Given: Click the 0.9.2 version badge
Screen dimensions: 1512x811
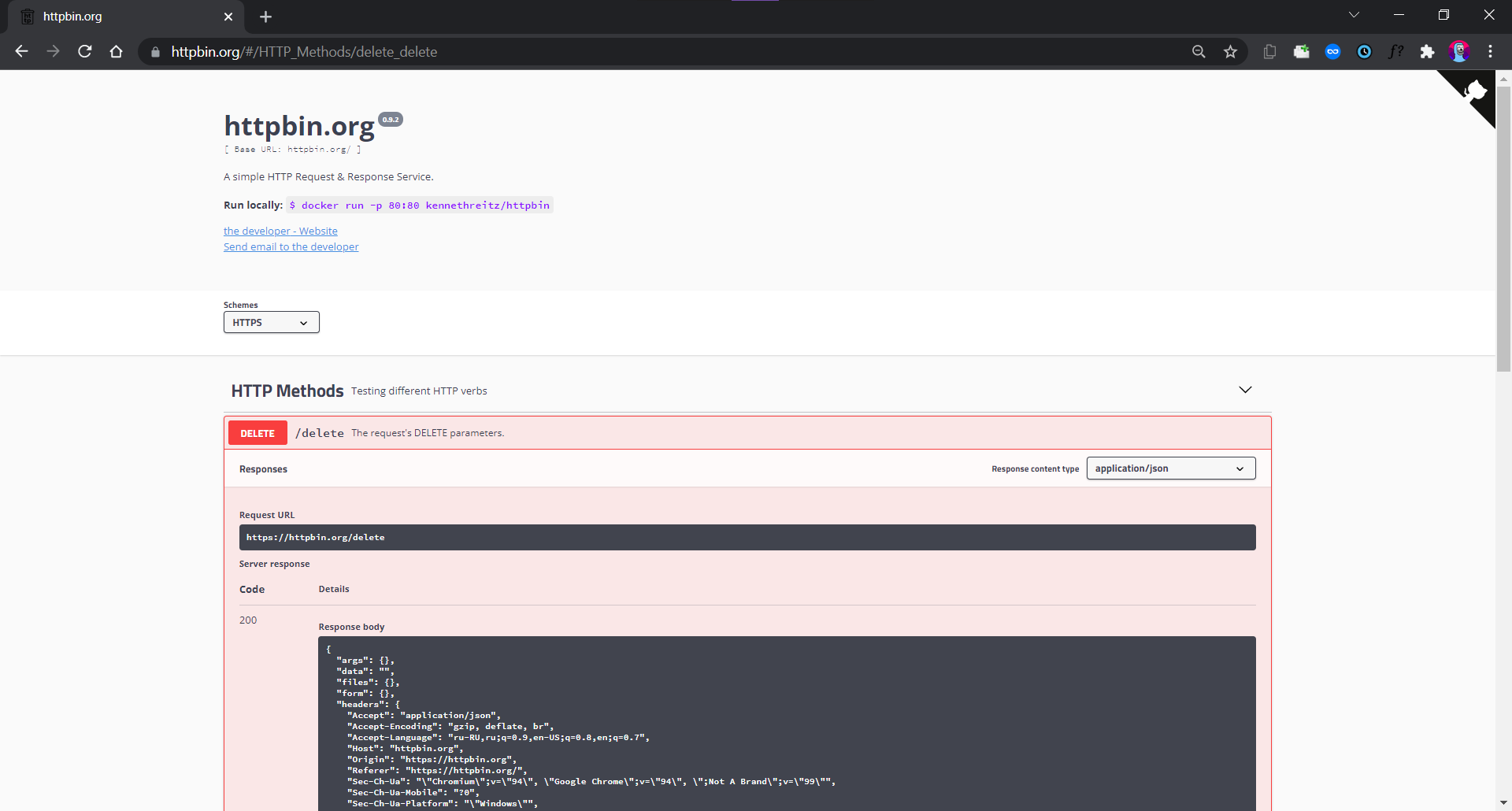Looking at the screenshot, I should coord(391,120).
